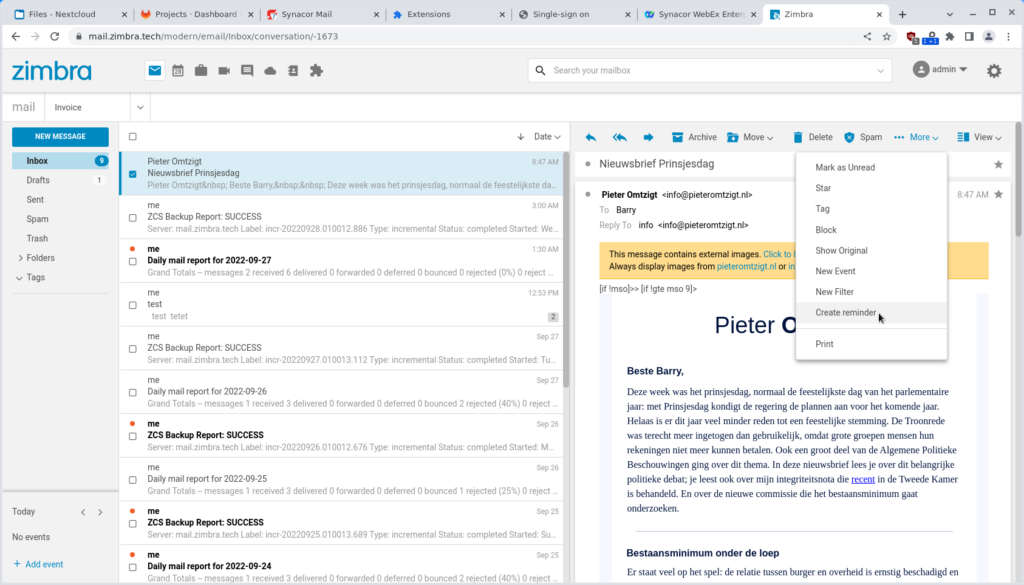The height and width of the screenshot is (585, 1024).
Task: Open the settings gear icon
Action: click(994, 71)
